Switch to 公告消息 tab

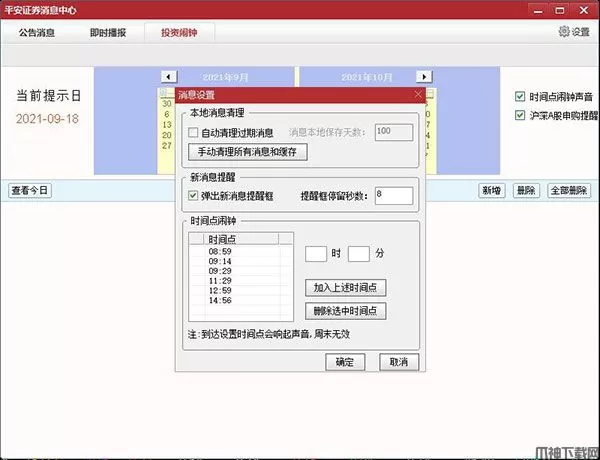37,33
